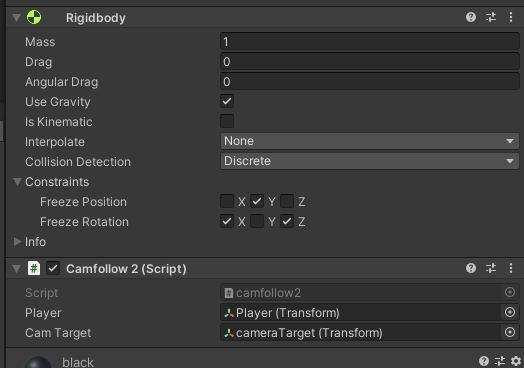This screenshot has height=368, width=524.
Task: Click the Camfollow 2 (Script) title
Action: tap(126, 269)
